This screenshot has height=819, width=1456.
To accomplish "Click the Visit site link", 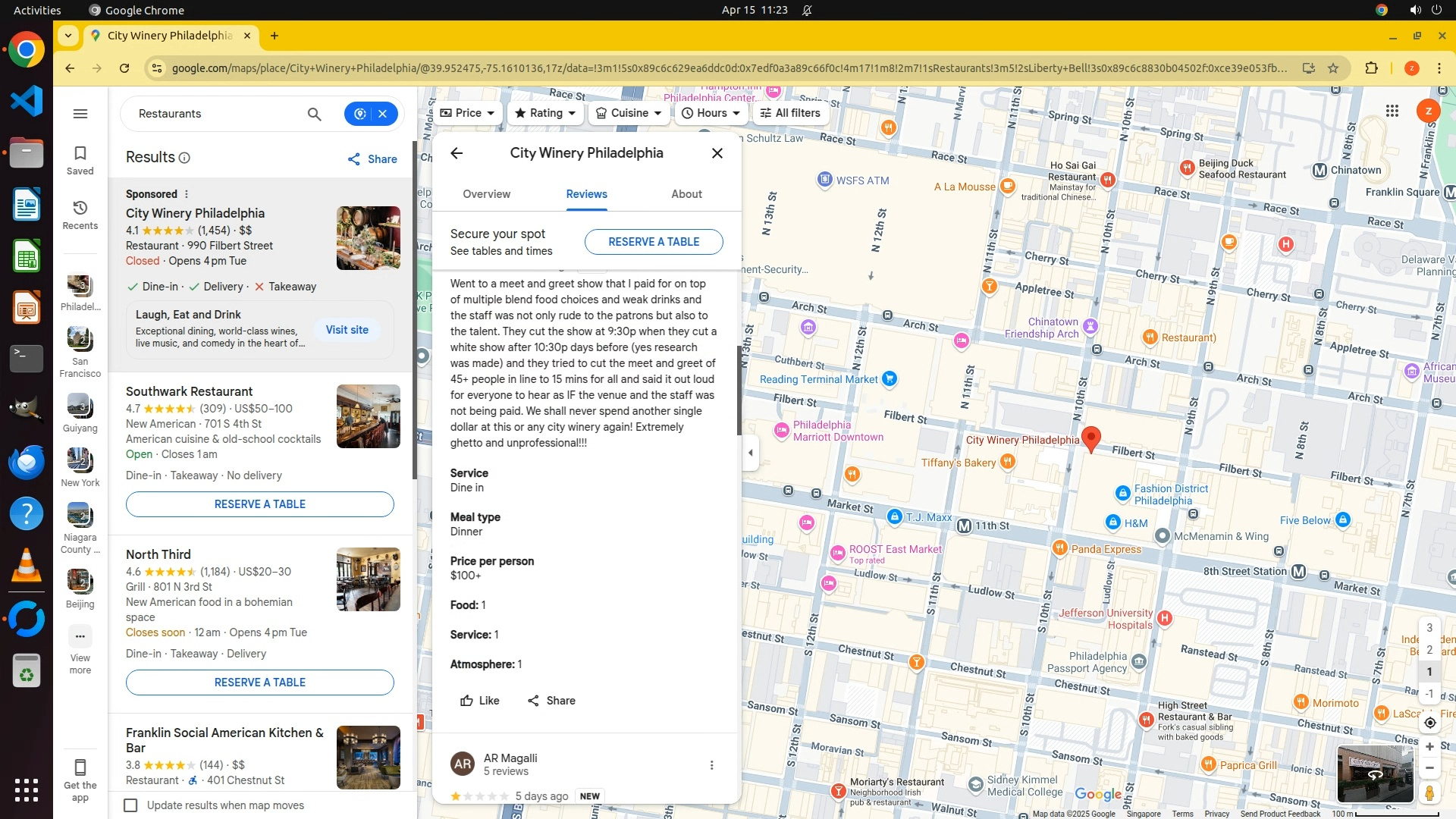I will point(347,330).
